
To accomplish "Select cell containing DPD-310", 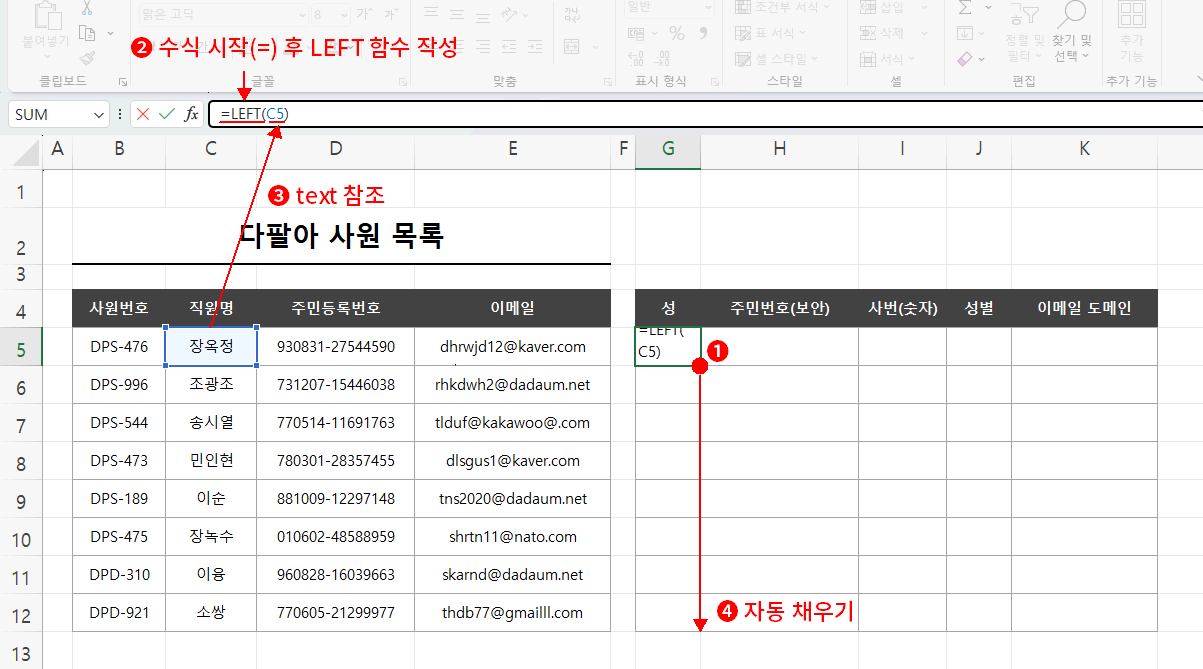I will [119, 575].
